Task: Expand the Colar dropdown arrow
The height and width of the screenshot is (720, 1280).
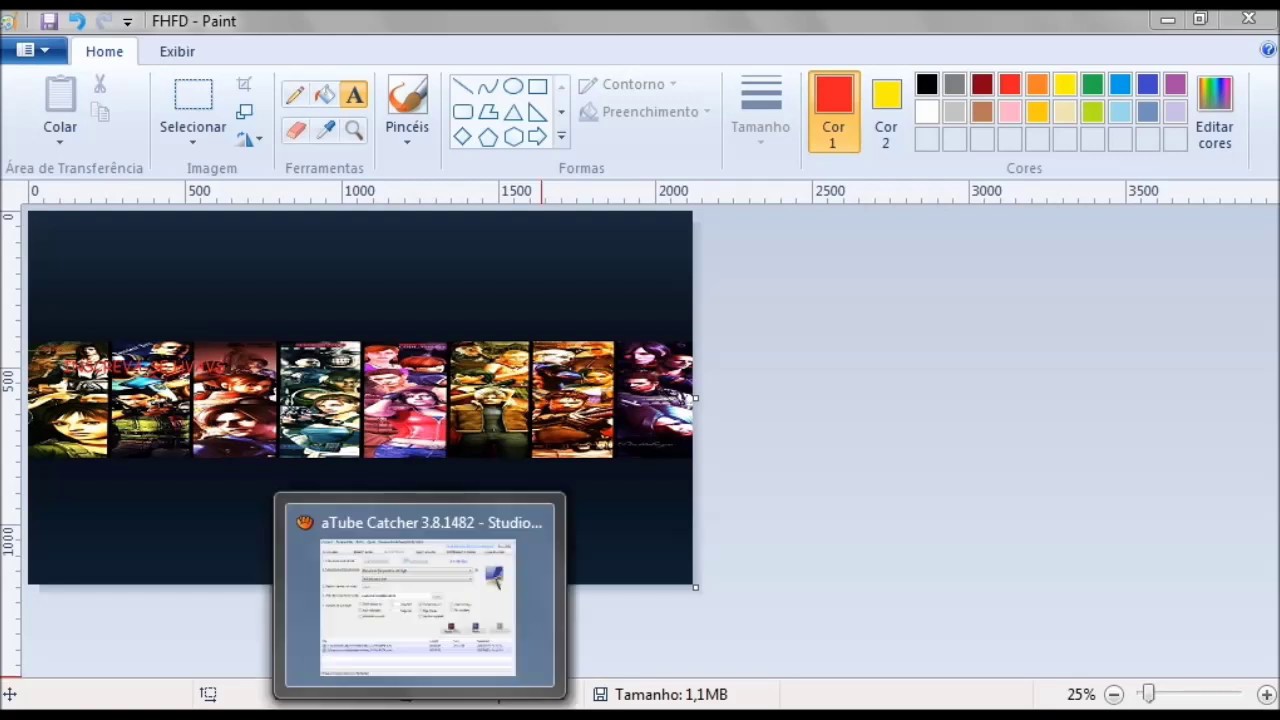Action: (60, 142)
